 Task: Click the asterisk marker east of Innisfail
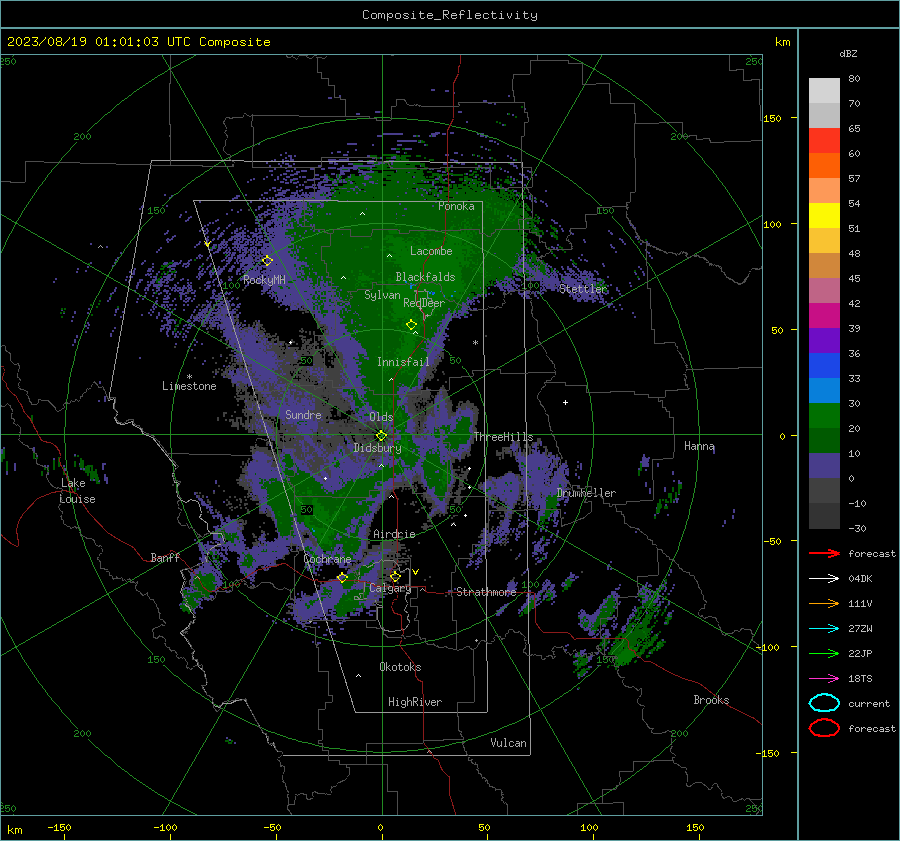coord(475,343)
